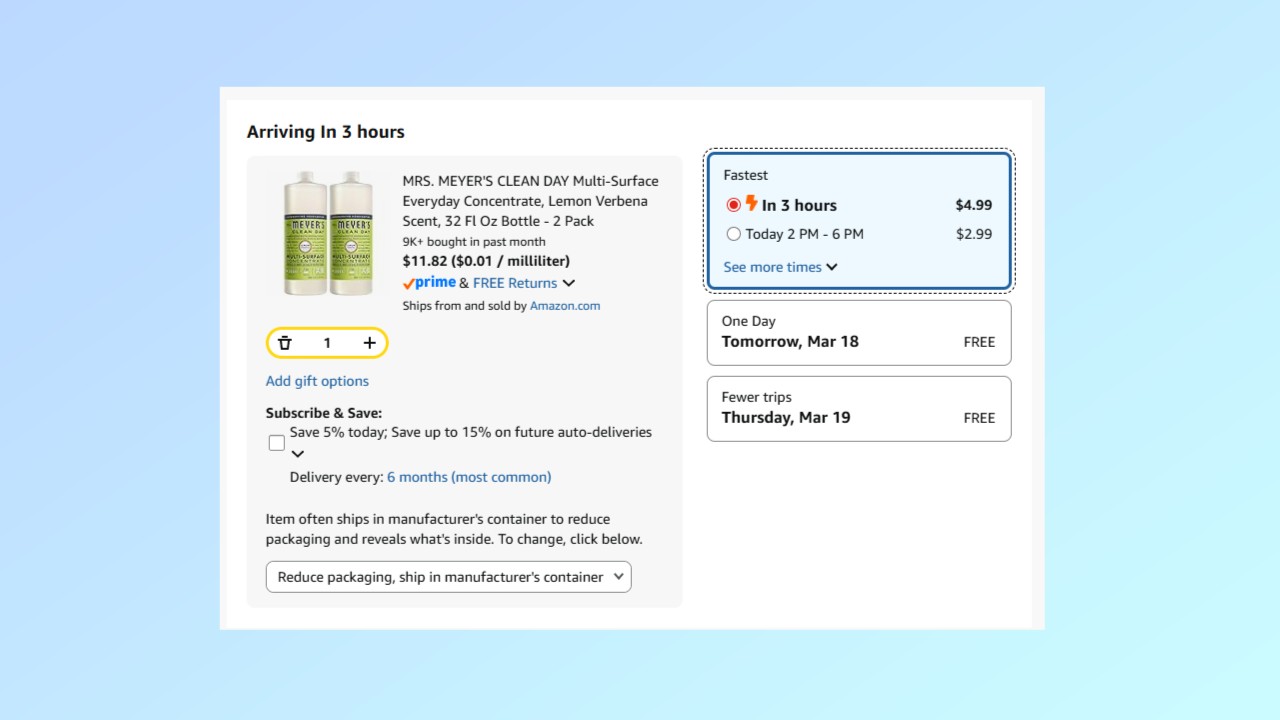Open the Amazon.com seller link
The height and width of the screenshot is (720, 1280).
pyautogui.click(x=564, y=305)
